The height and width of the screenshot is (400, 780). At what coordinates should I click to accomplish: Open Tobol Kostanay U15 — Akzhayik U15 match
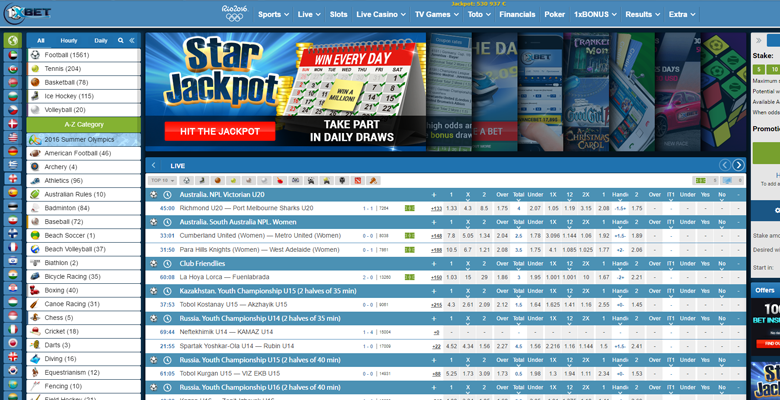click(x=233, y=304)
